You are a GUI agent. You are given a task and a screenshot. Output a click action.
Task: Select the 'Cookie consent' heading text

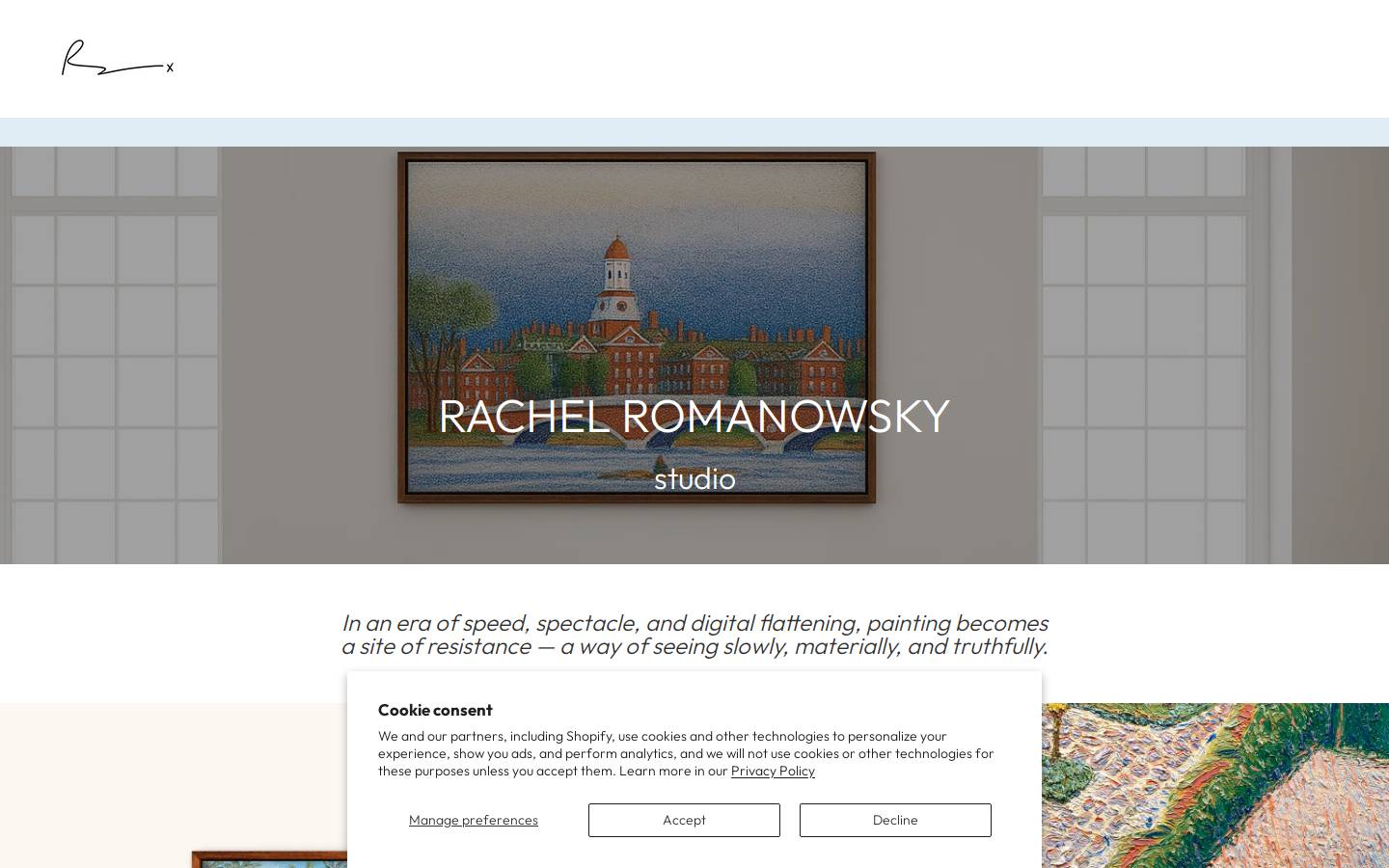435,710
